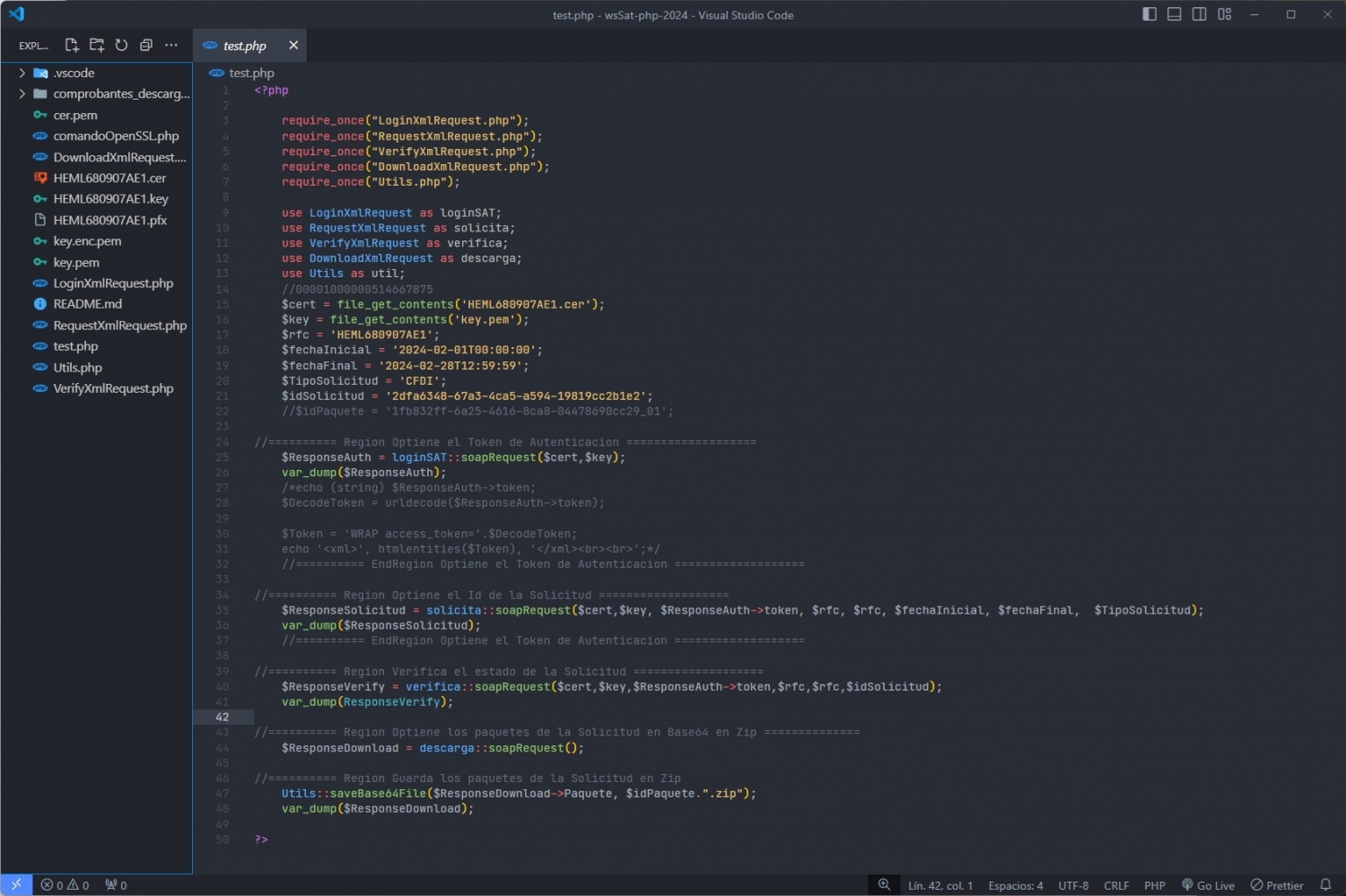
Task: Expand the .vscode folder
Action: [x=96, y=73]
